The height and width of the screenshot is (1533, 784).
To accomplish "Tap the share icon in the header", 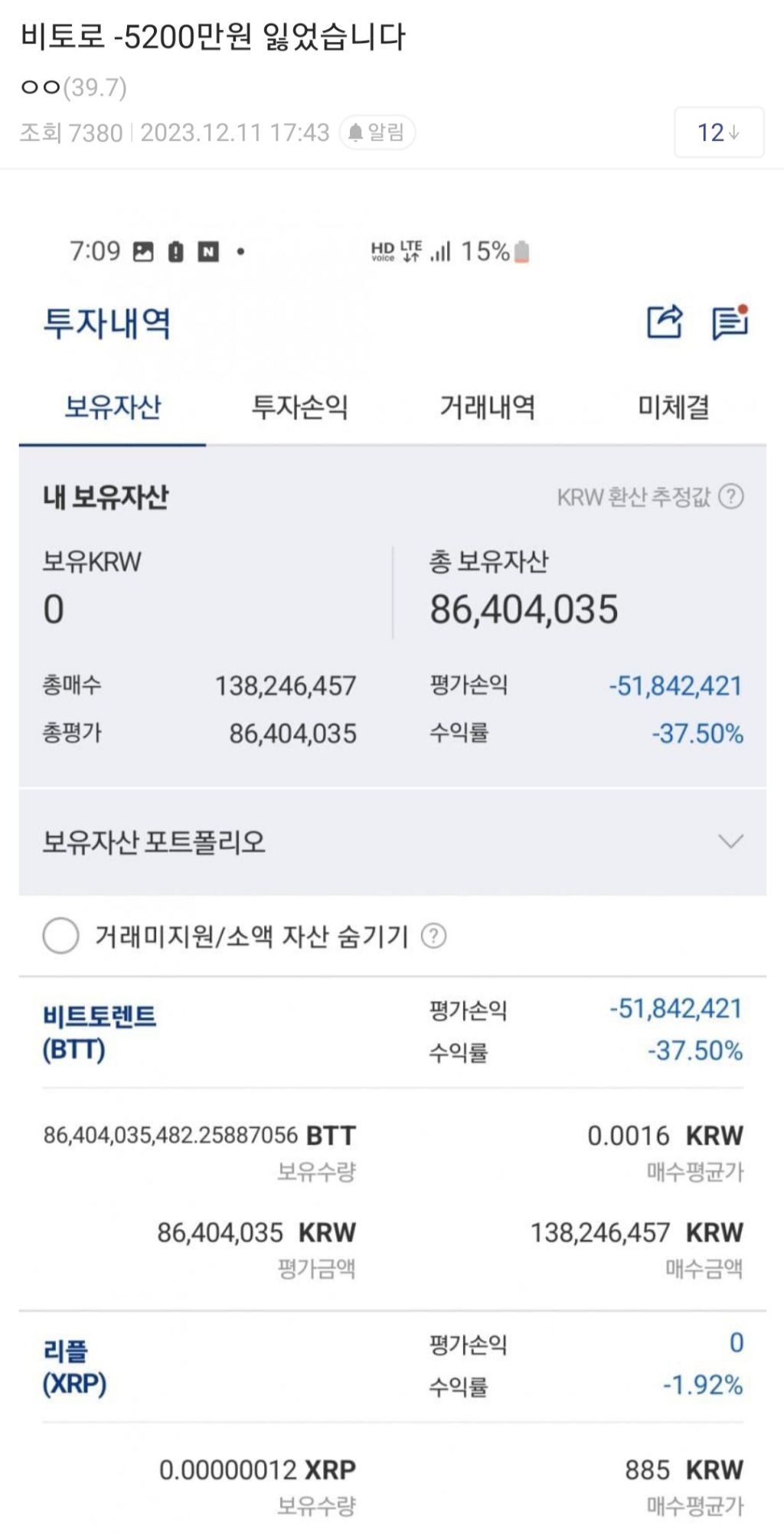I will [x=664, y=322].
